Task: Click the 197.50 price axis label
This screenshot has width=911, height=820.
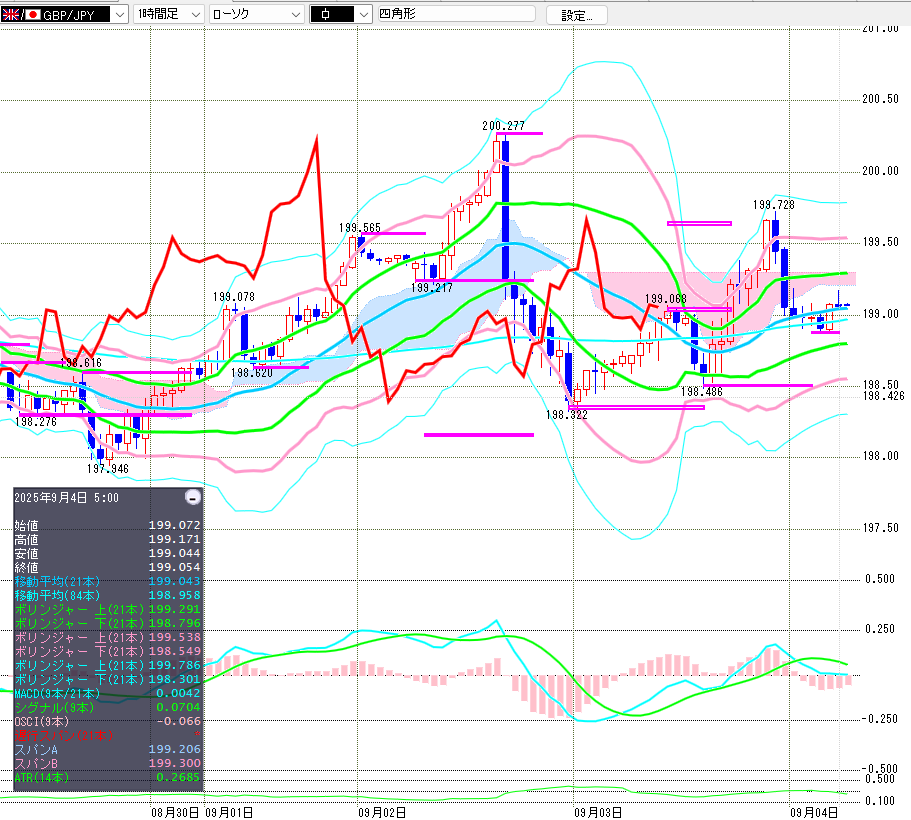Action: (x=880, y=528)
